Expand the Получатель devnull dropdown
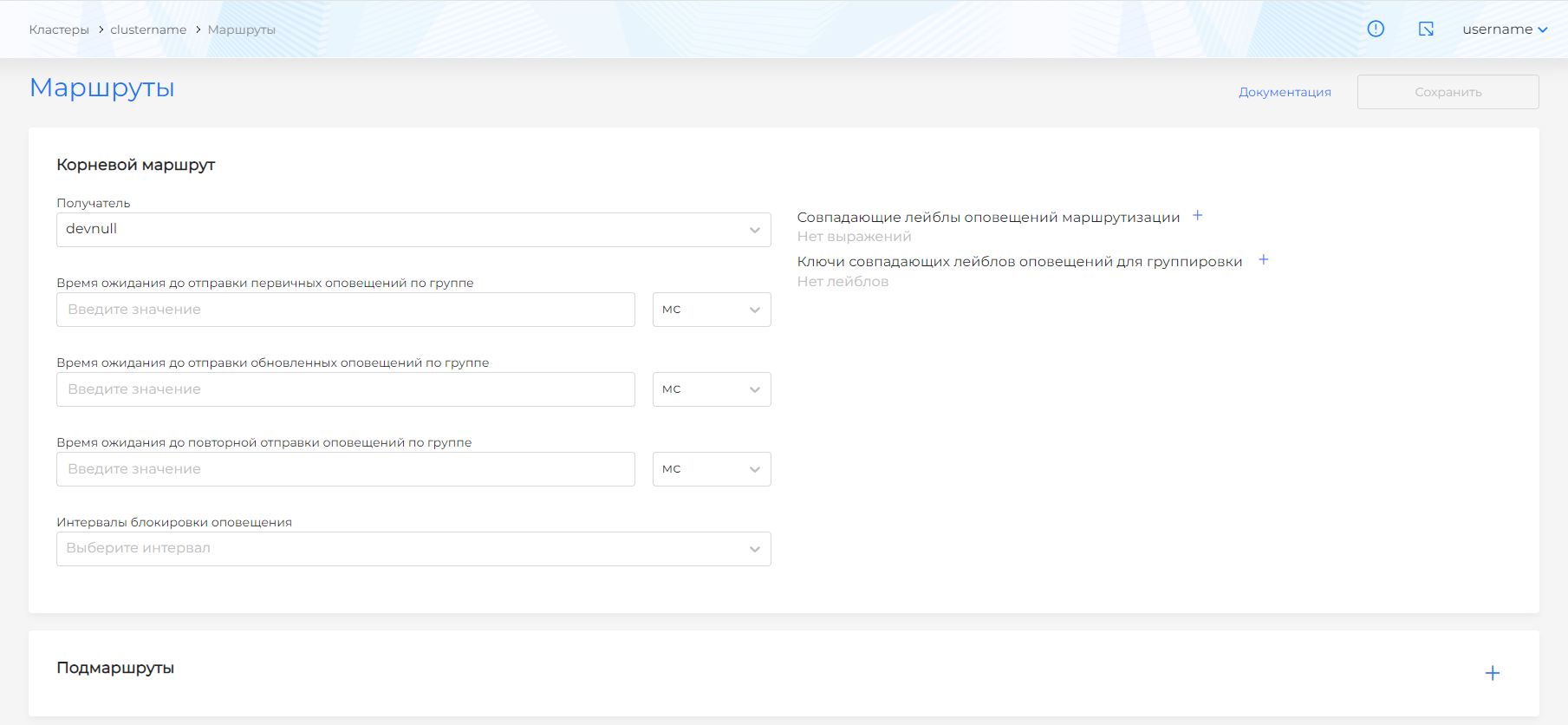 413,230
